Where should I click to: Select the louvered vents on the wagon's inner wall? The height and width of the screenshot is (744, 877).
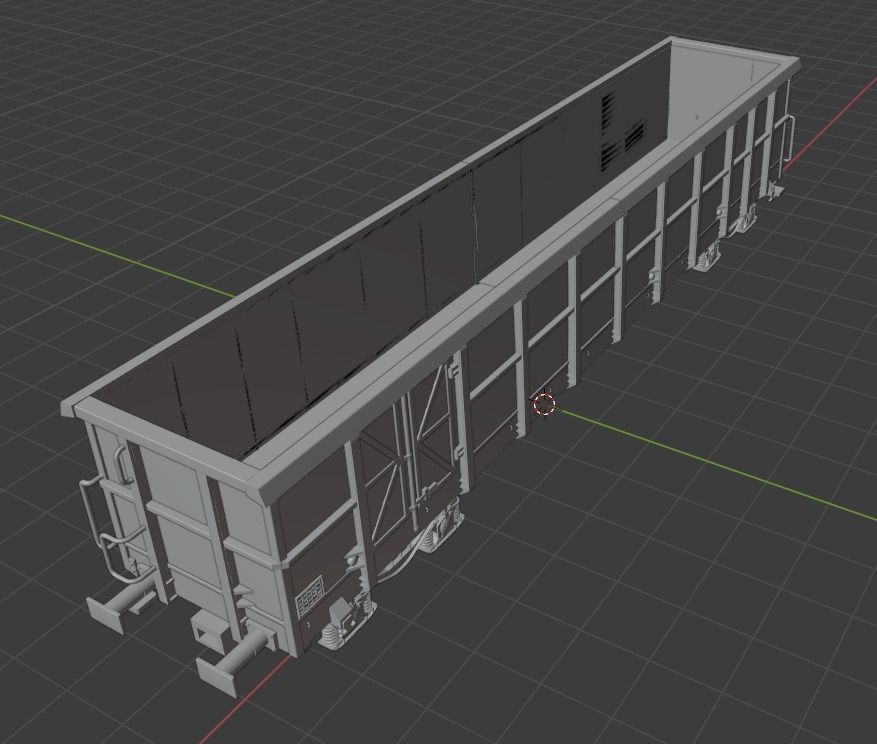pyautogui.click(x=622, y=133)
